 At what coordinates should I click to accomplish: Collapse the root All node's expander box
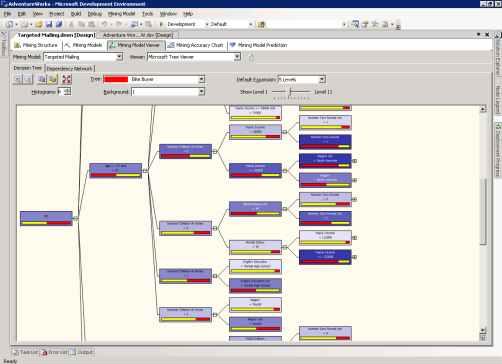pyautogui.click(x=75, y=219)
